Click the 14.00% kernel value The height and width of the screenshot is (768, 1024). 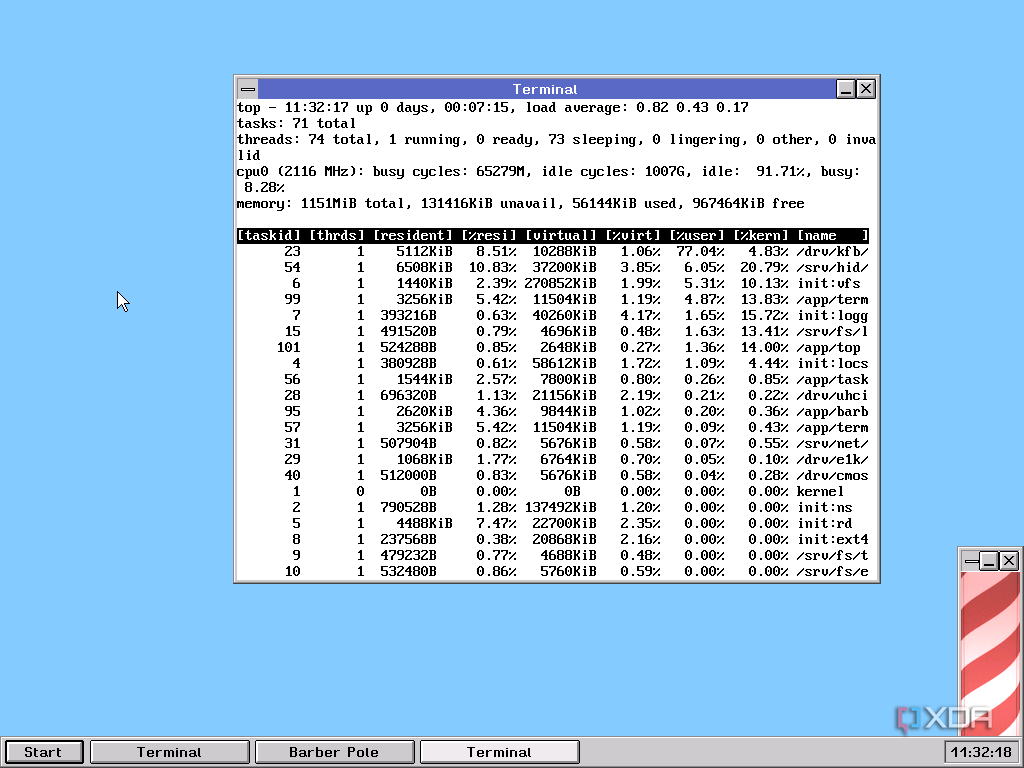(765, 347)
